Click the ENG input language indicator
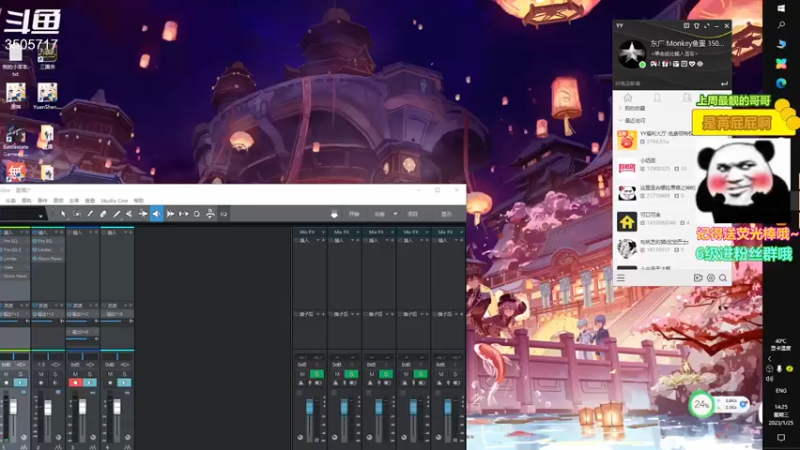This screenshot has height=450, width=800. (x=781, y=391)
